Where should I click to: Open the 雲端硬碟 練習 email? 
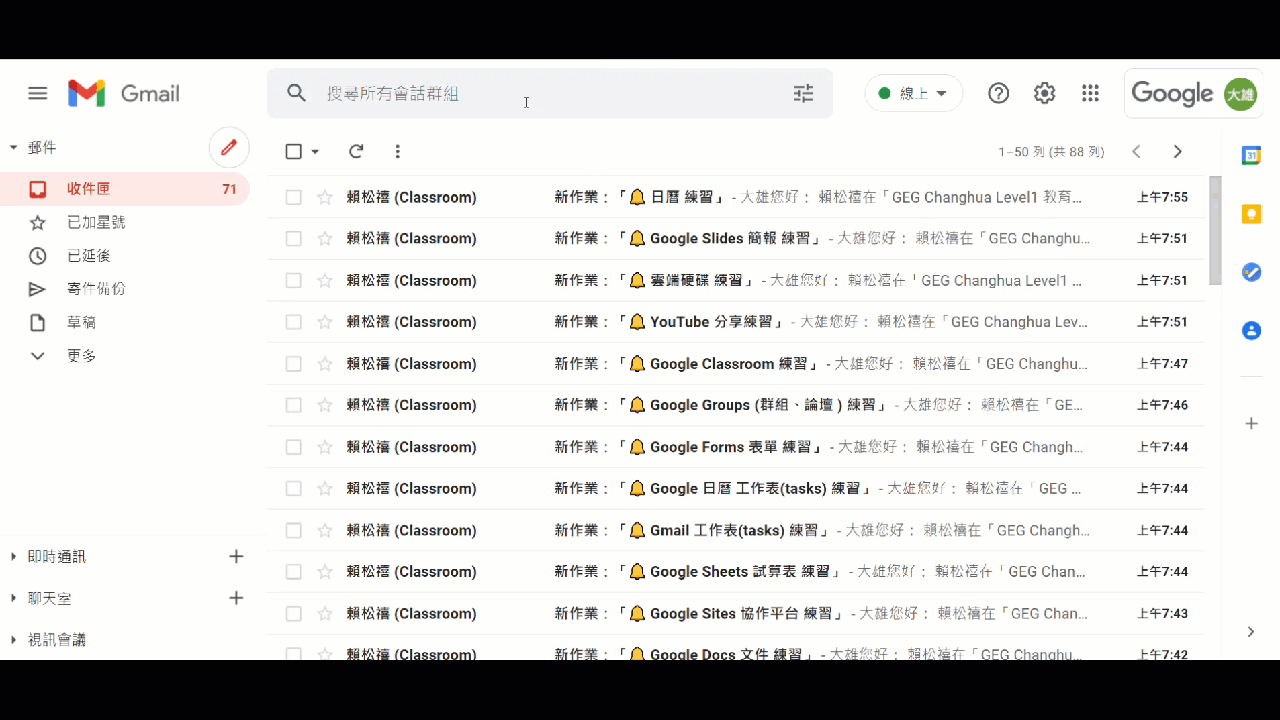(x=736, y=280)
